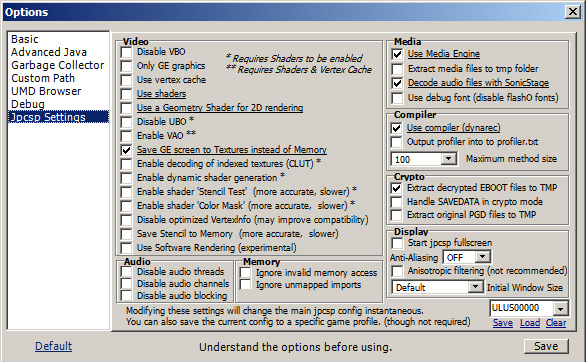The image size is (586, 362).
Task: Open the Initial Window Size dropdown
Action: pos(475,287)
